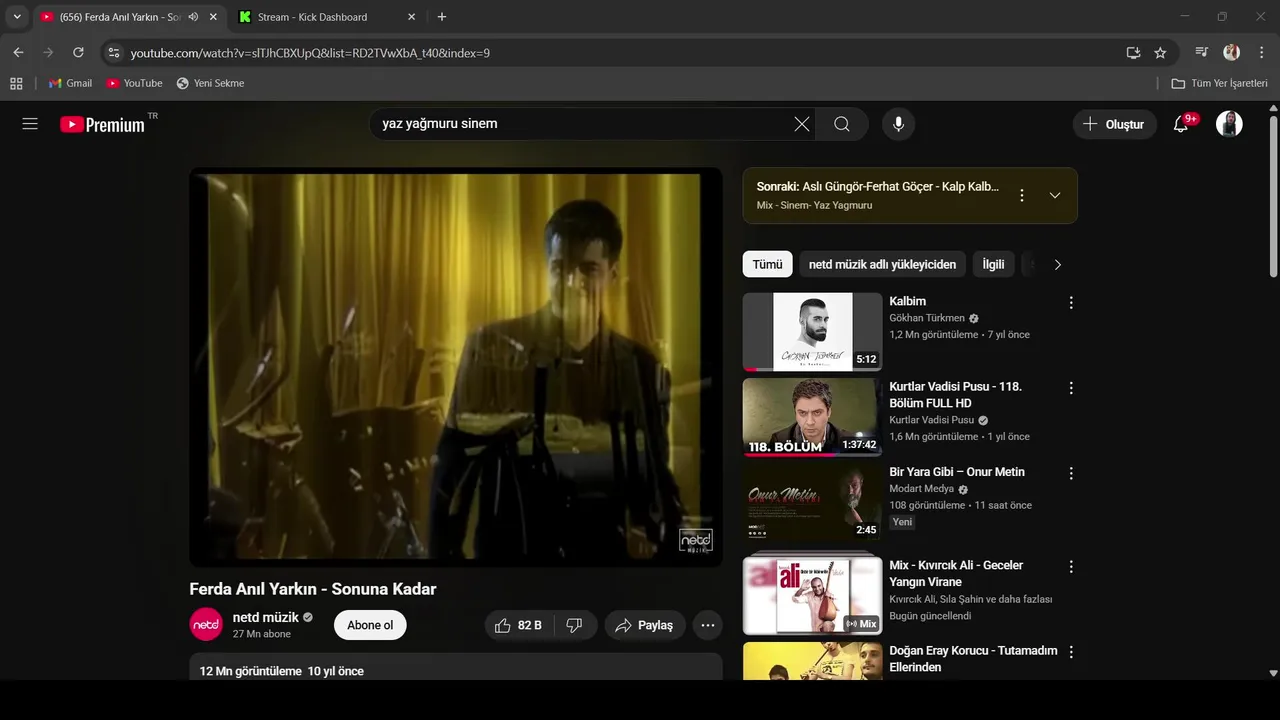Open netd channel avatar
Image resolution: width=1280 pixels, height=720 pixels.
coord(207,624)
